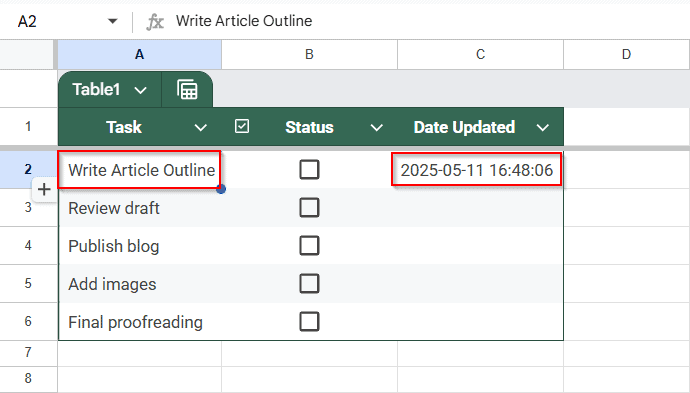The image size is (690, 393).
Task: Check the Review draft status box
Action: pyautogui.click(x=309, y=207)
